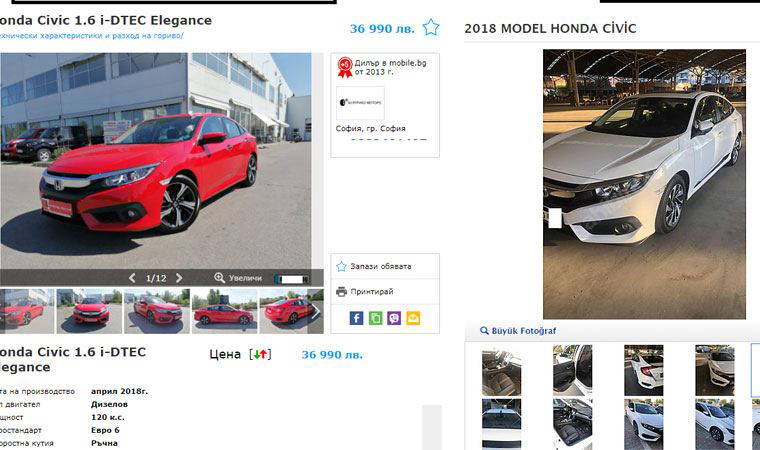Open the price change arrows indicator
Screen dimensions: 760x450
pos(261,354)
